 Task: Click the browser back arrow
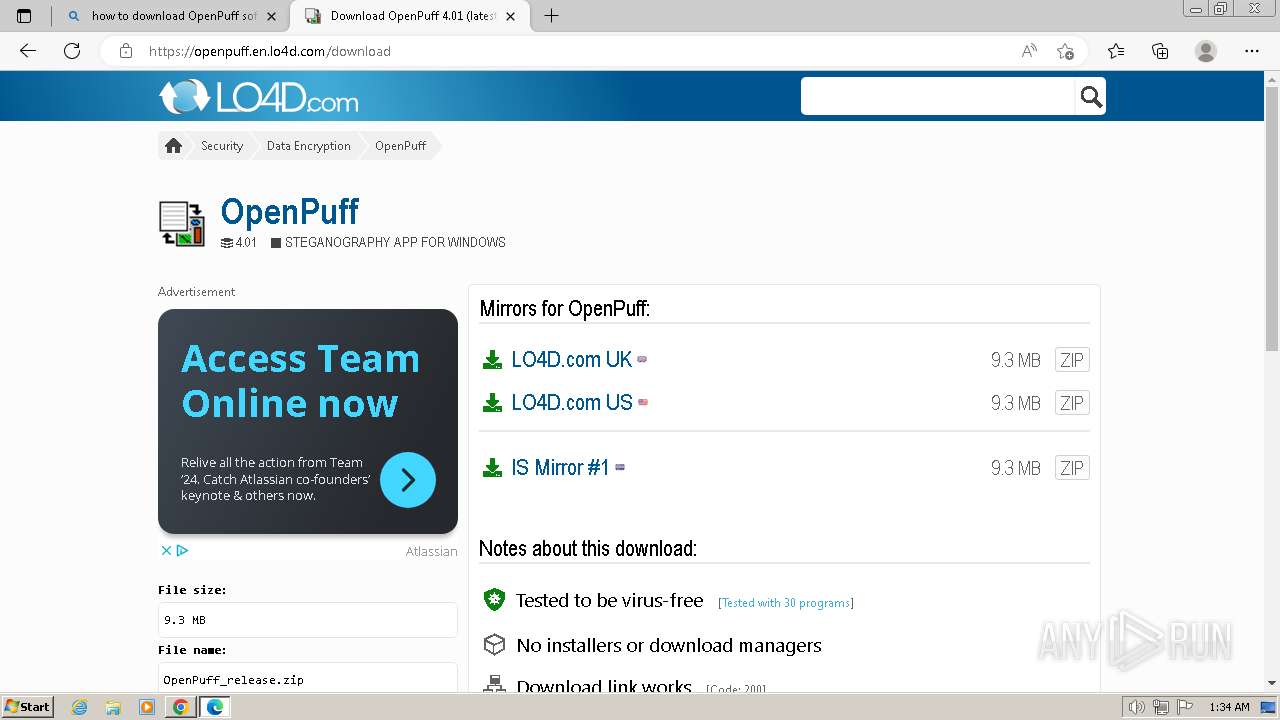tap(28, 51)
